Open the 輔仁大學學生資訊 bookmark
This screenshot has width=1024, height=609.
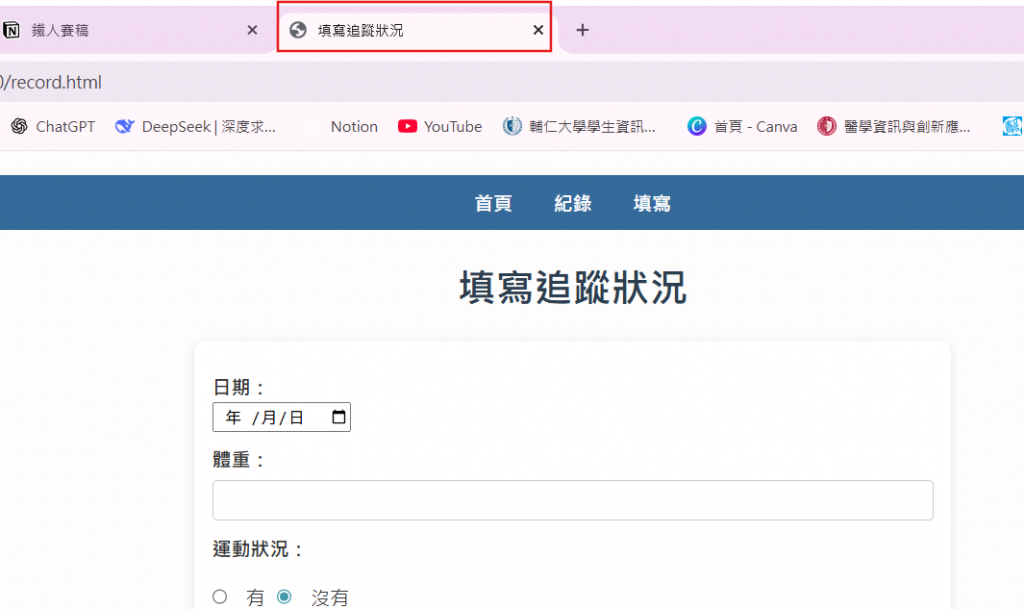[579, 127]
